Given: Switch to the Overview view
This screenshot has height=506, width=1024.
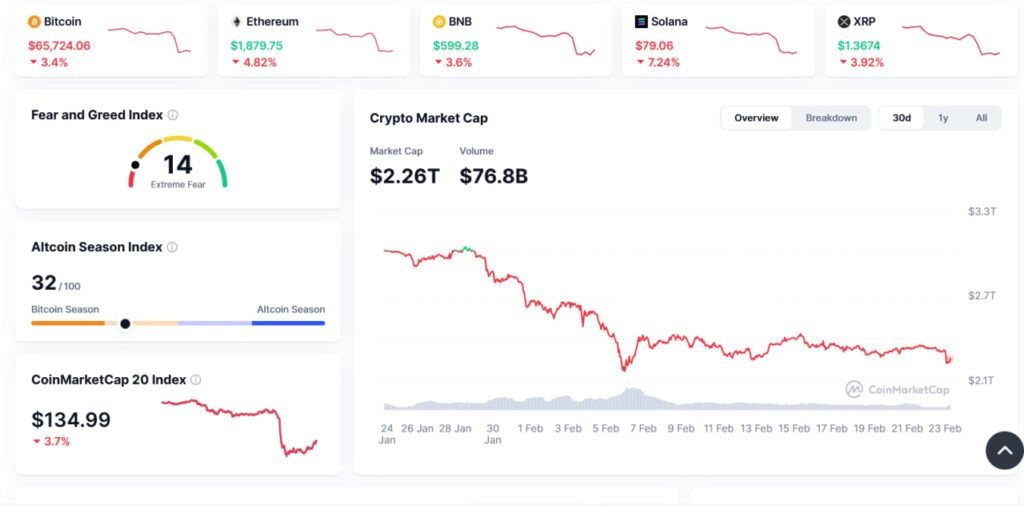Looking at the screenshot, I should (756, 118).
